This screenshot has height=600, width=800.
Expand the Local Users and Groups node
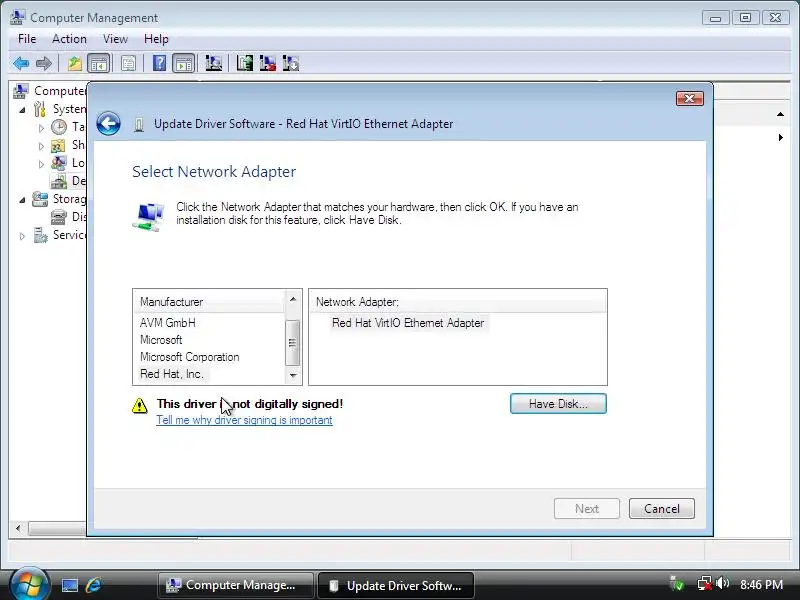click(41, 164)
